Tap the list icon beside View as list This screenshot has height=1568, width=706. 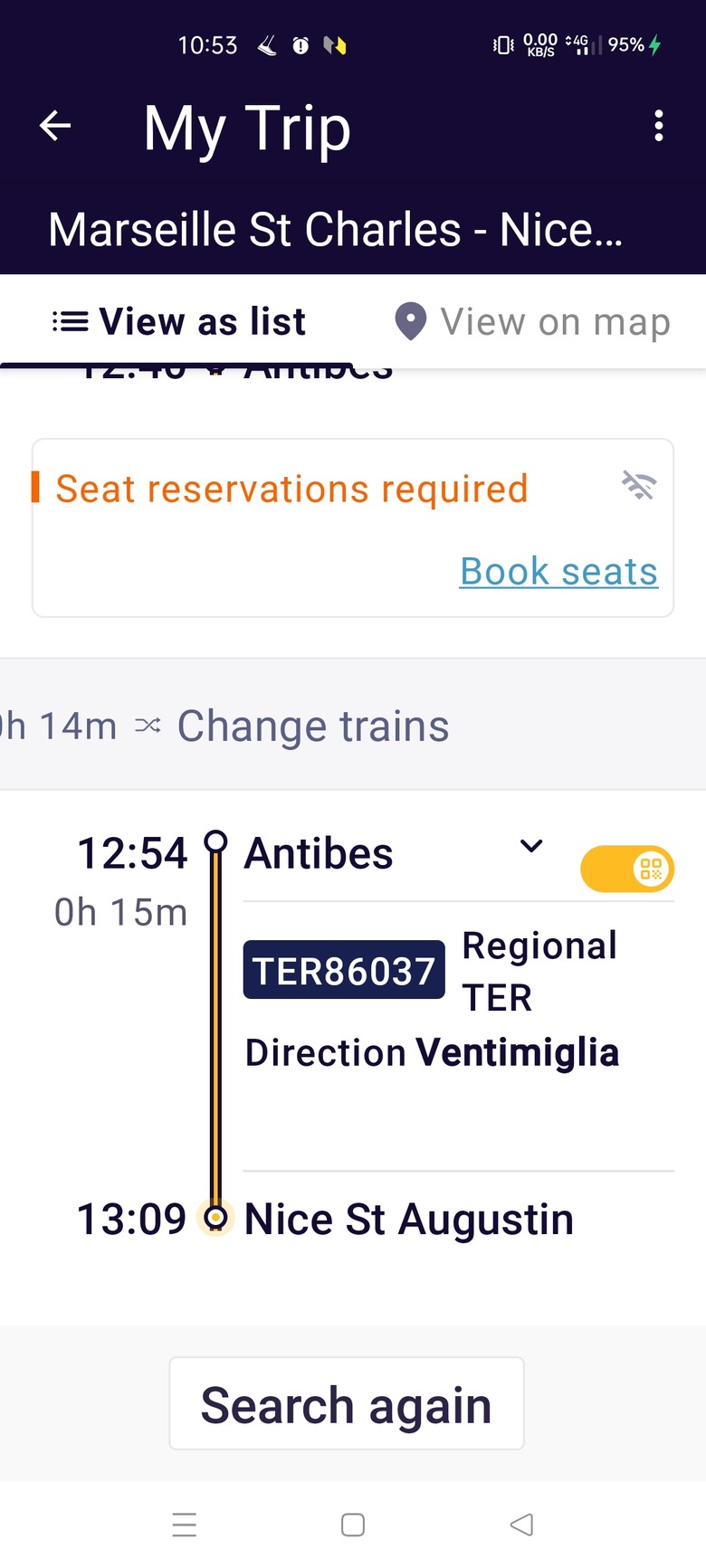click(70, 321)
